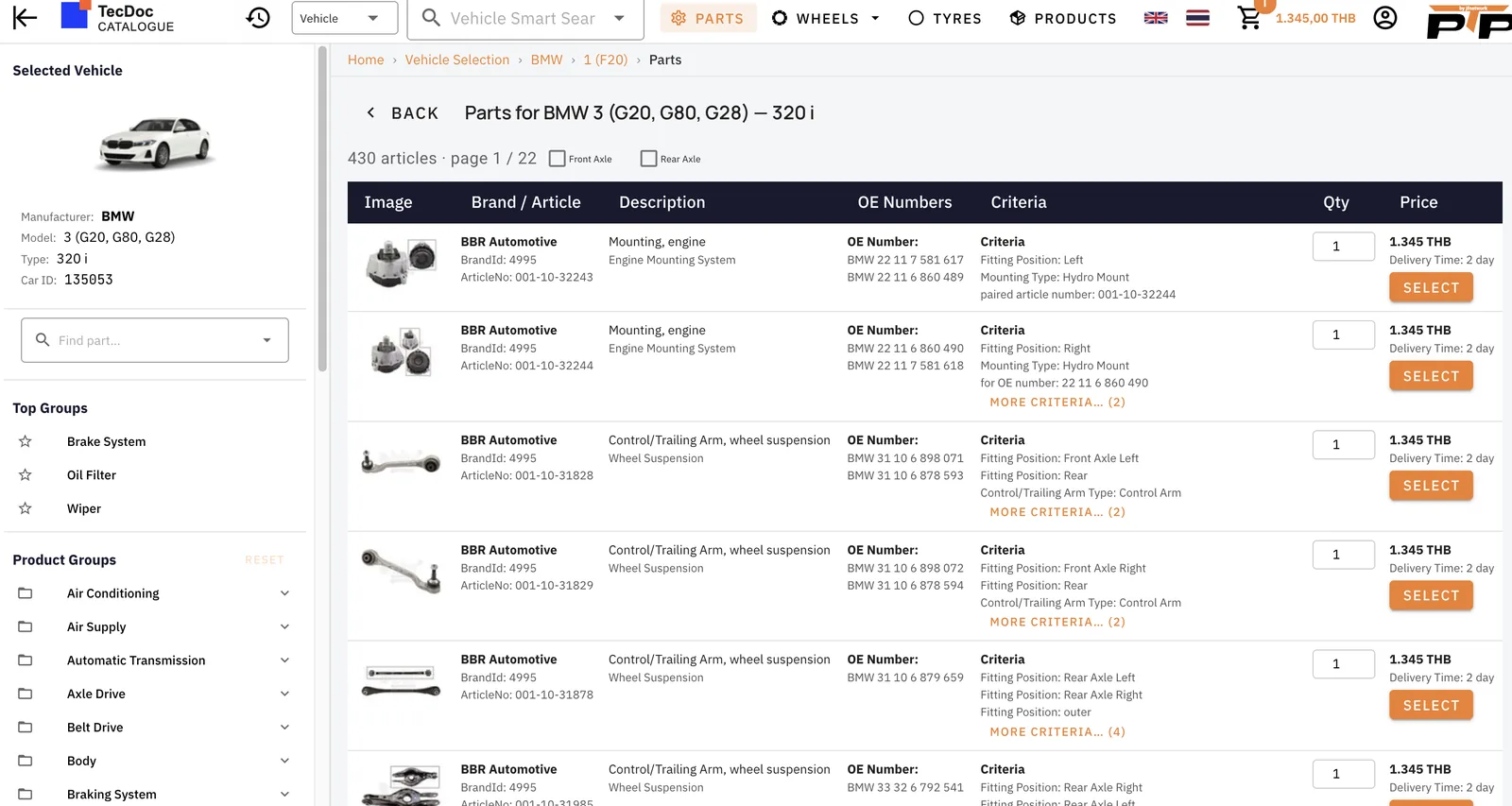Open the image thumbnail for article 001-10-32243
This screenshot has width=1512, height=806.
[x=402, y=263]
